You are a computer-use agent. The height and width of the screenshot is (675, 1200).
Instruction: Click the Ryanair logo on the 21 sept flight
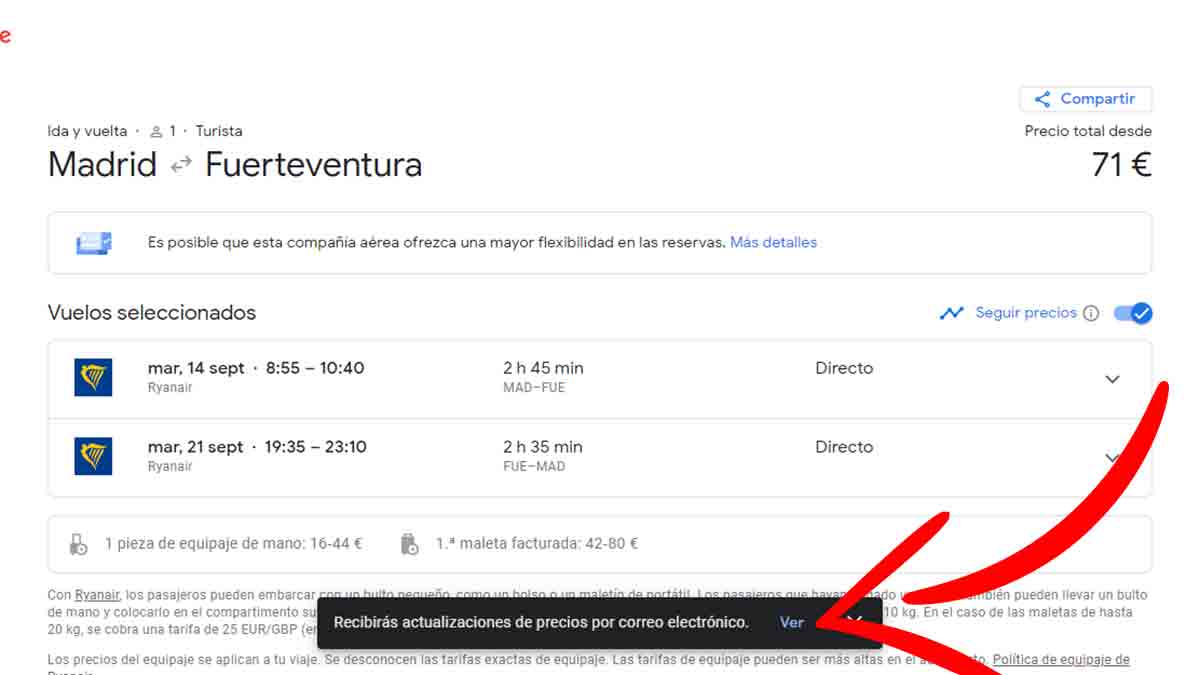coord(93,456)
